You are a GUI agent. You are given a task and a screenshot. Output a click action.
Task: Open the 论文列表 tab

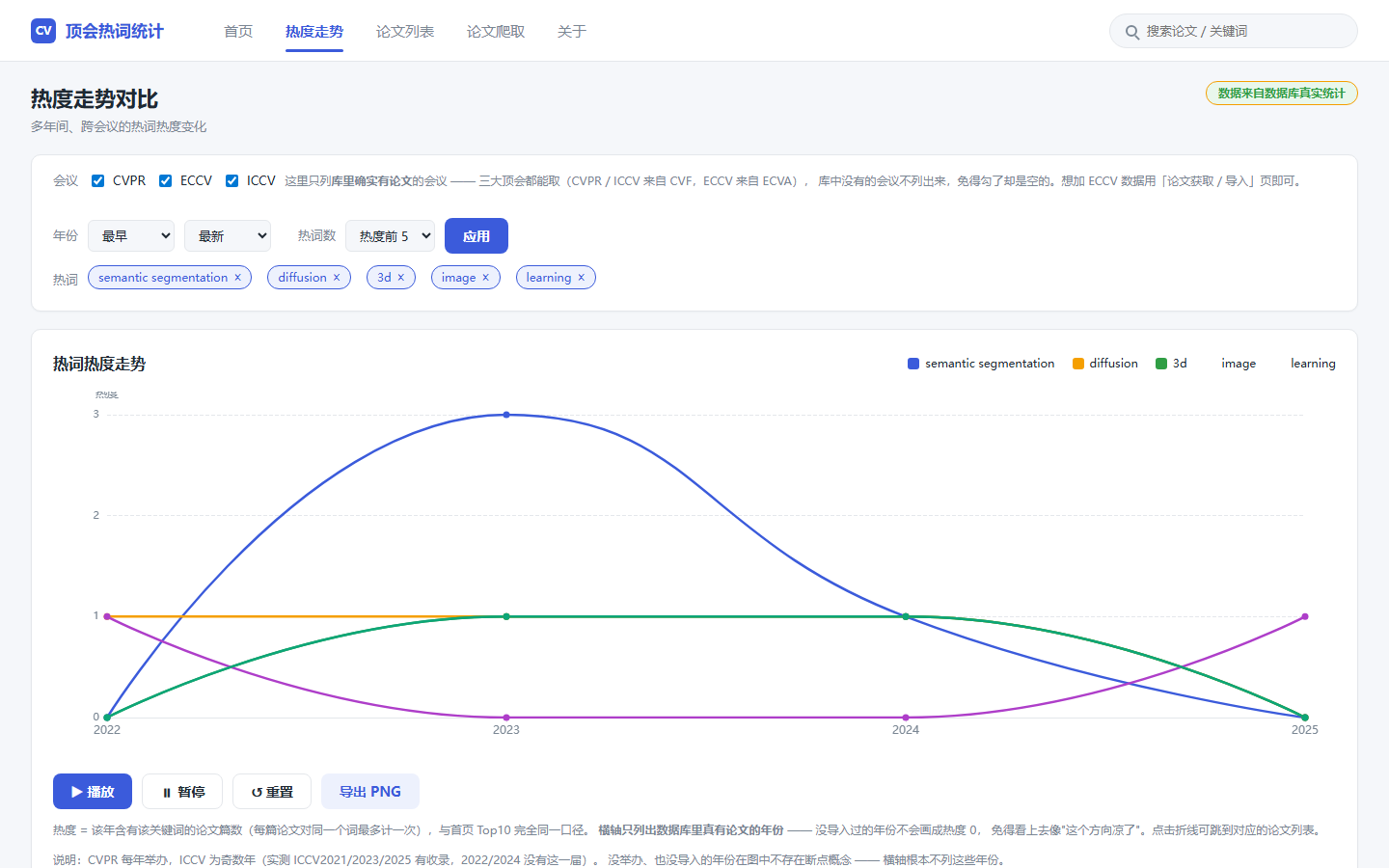coord(405,32)
